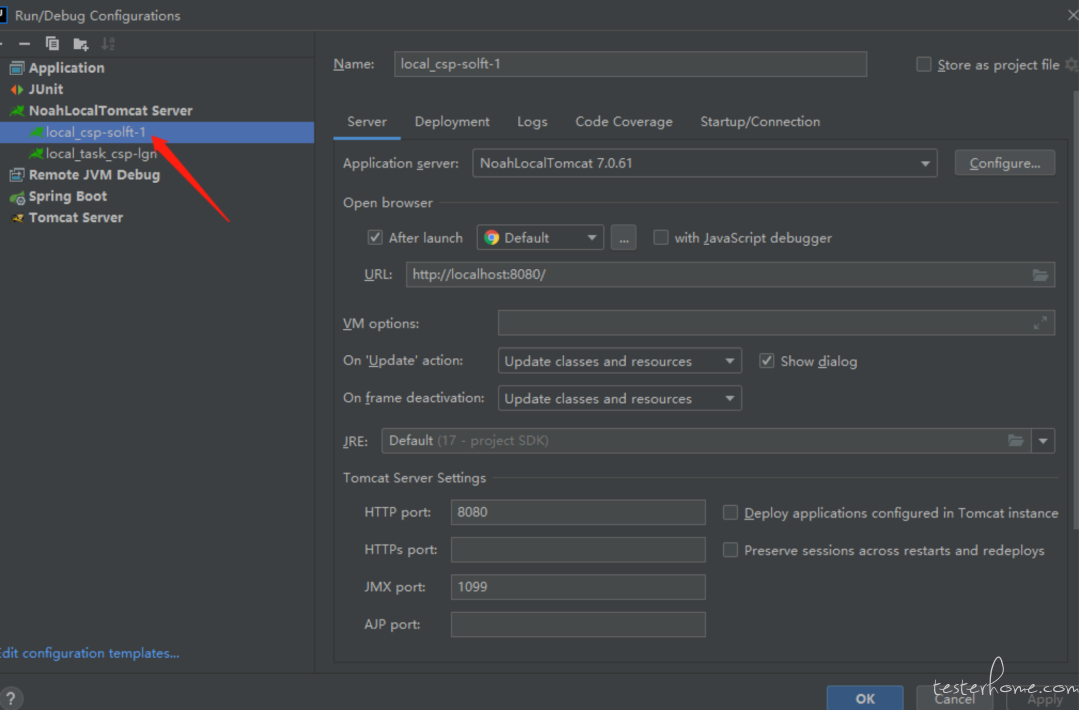This screenshot has height=710, width=1080.
Task: Click the Application type icon in tree
Action: click(x=17, y=68)
